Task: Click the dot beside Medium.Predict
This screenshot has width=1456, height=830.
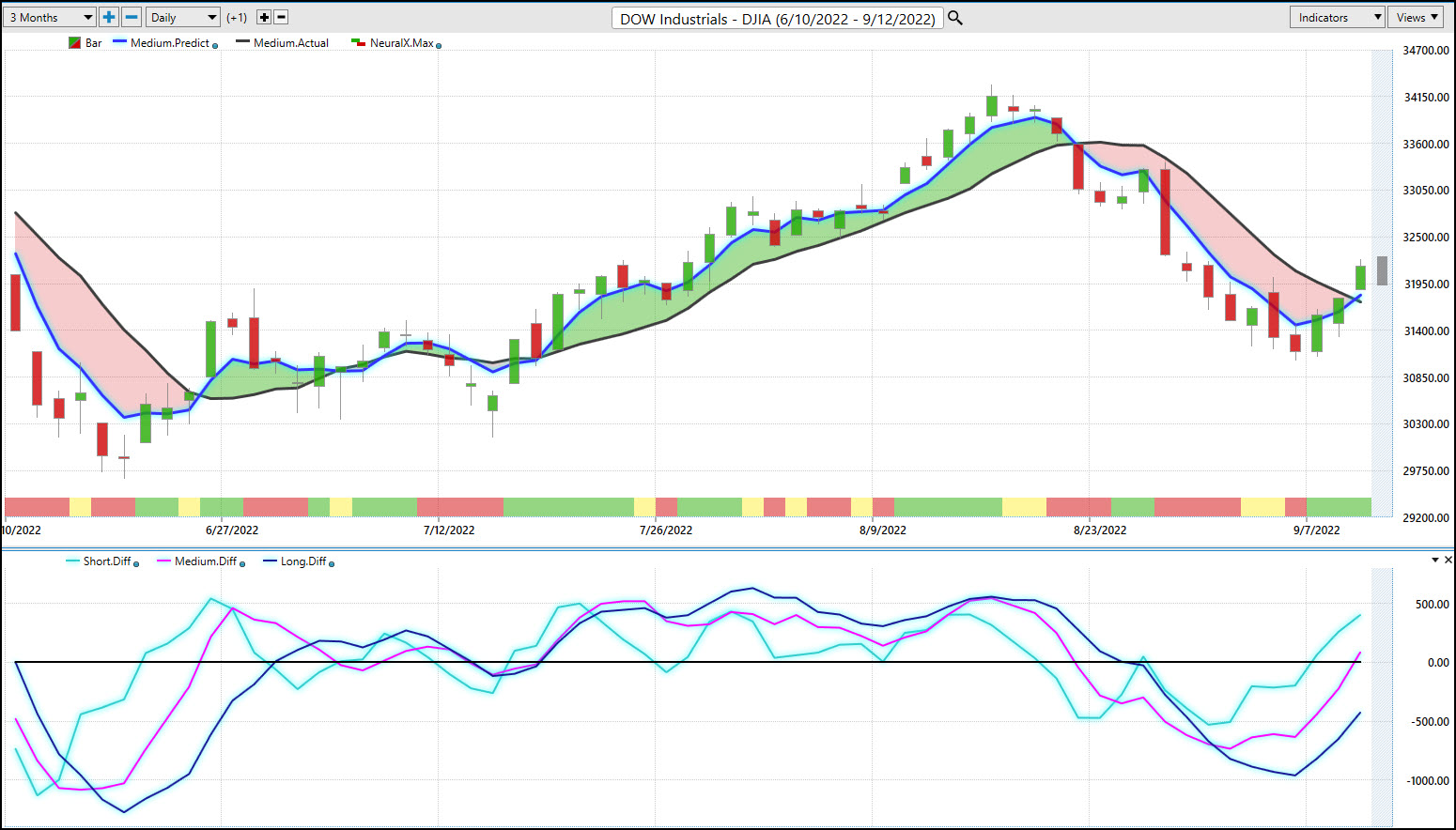Action: point(215,45)
